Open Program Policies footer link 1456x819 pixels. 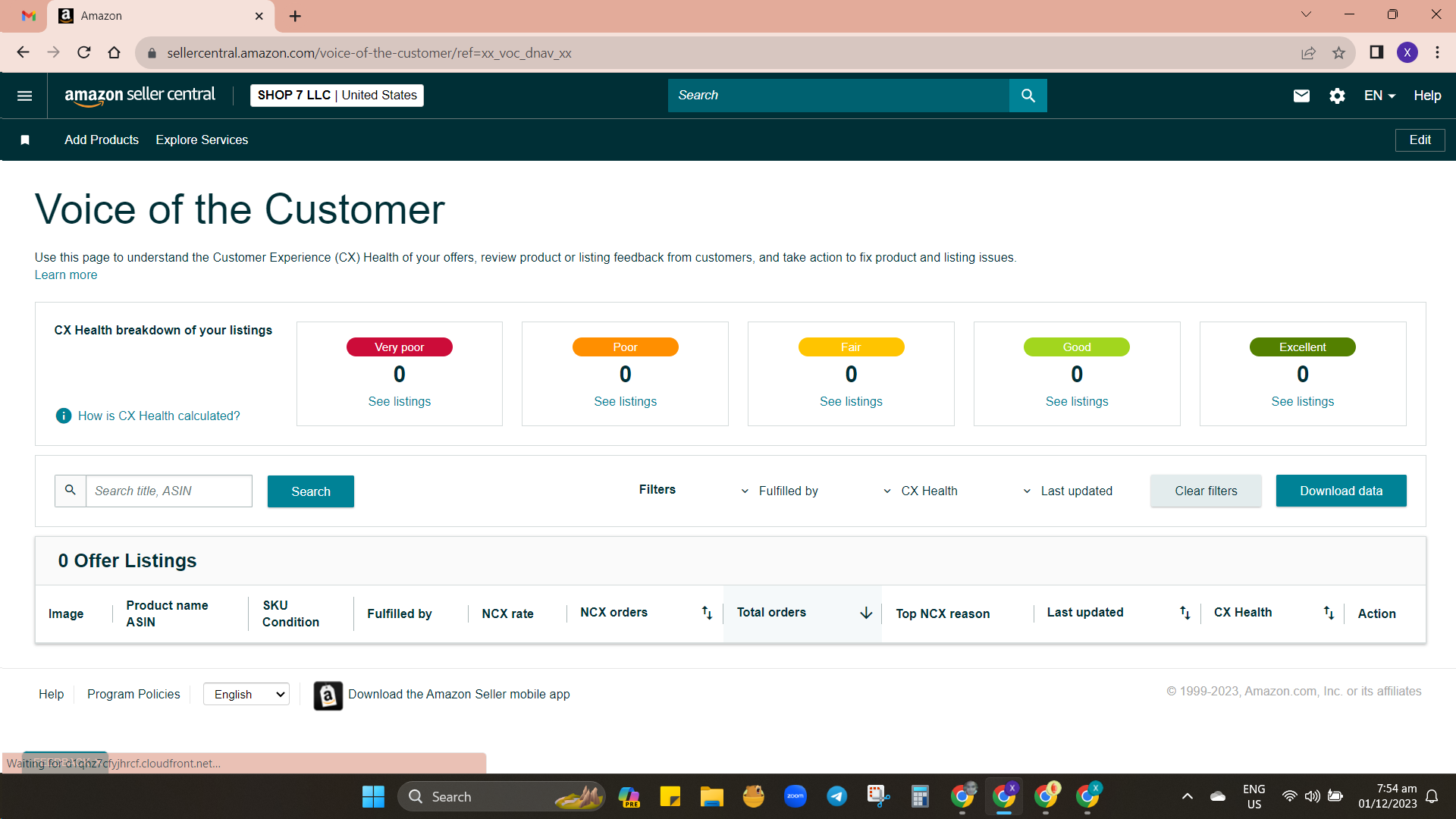pos(133,694)
